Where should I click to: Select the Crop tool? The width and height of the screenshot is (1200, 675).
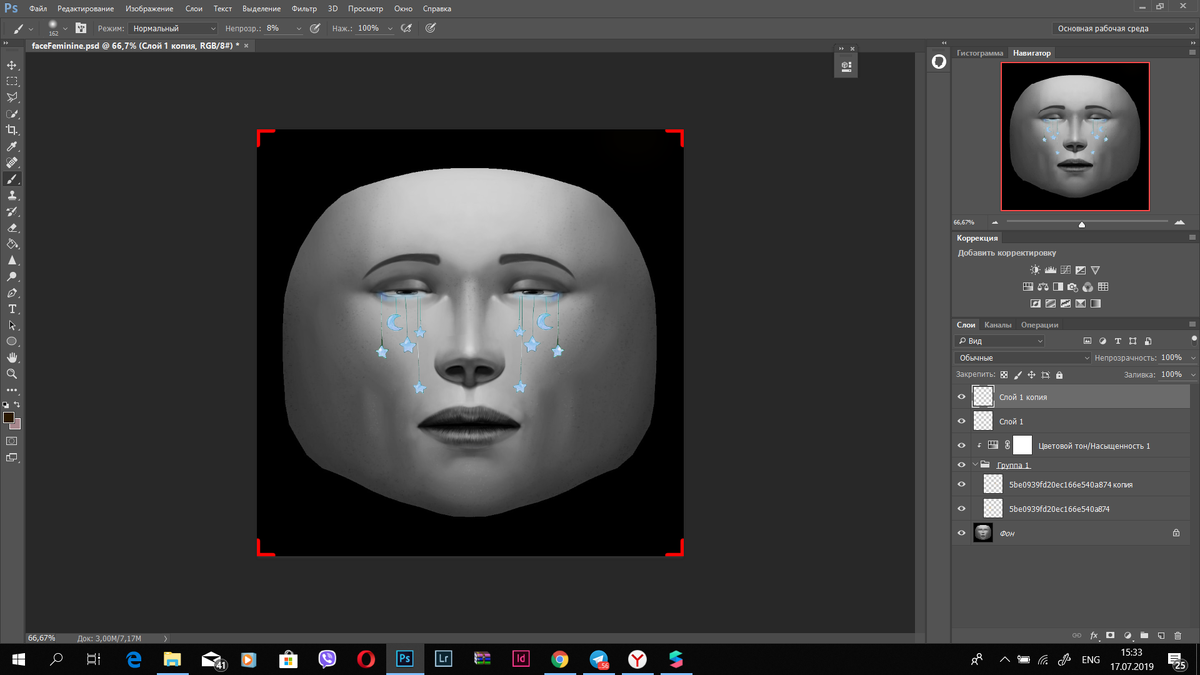(x=12, y=130)
